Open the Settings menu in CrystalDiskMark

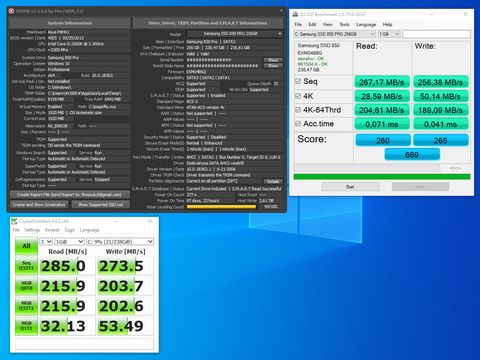click(x=32, y=230)
